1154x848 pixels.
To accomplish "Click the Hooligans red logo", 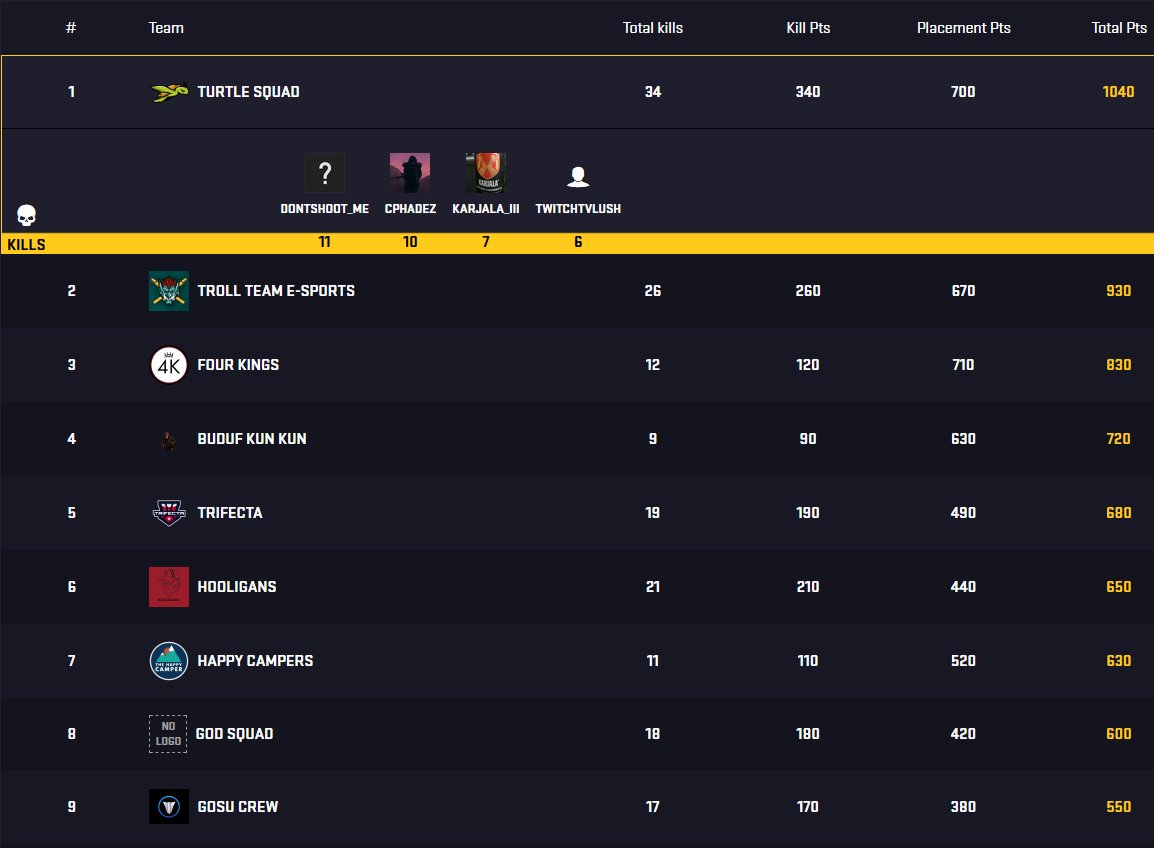I will 169,587.
